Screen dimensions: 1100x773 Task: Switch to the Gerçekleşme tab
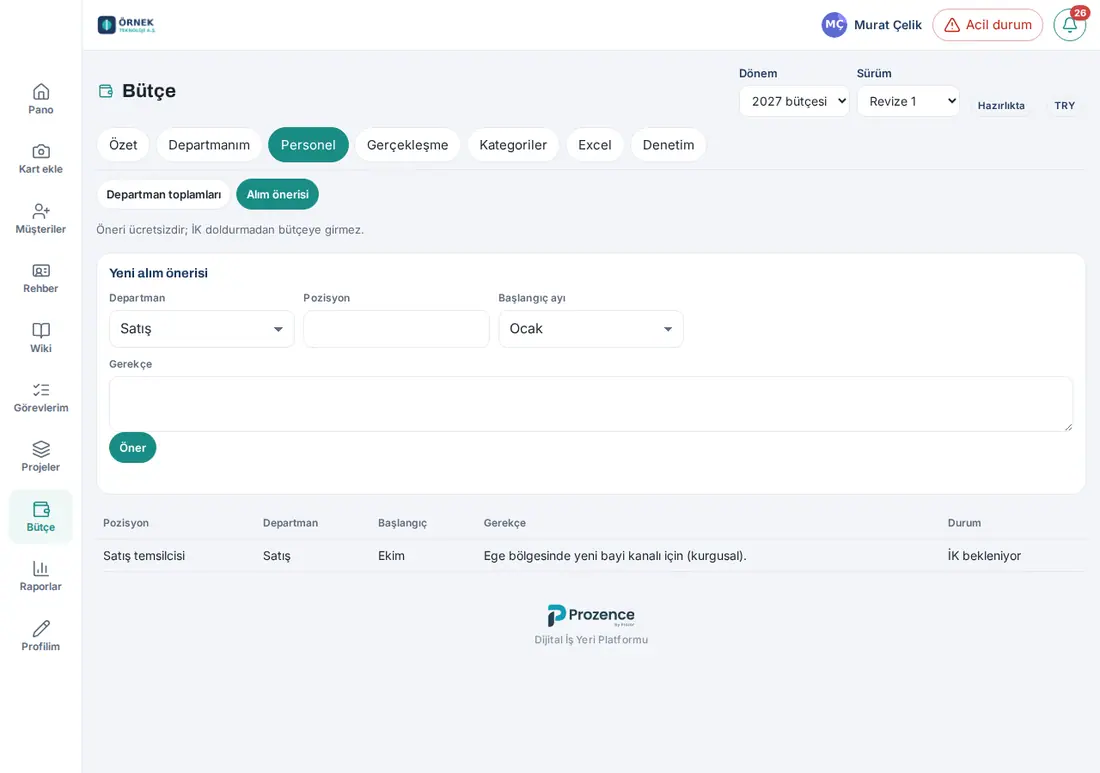[408, 145]
